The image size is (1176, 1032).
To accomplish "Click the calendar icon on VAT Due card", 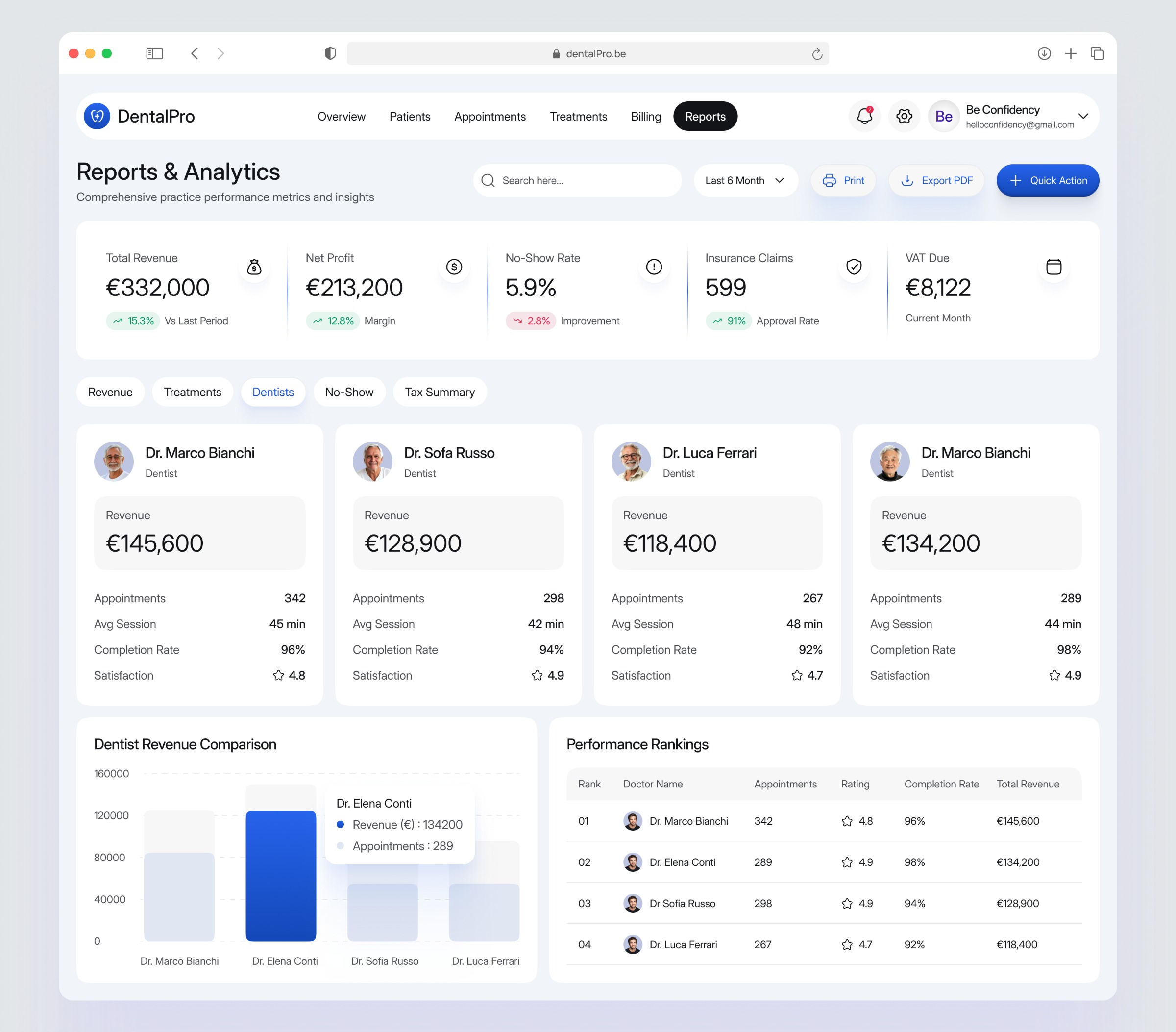I will pos(1053,267).
